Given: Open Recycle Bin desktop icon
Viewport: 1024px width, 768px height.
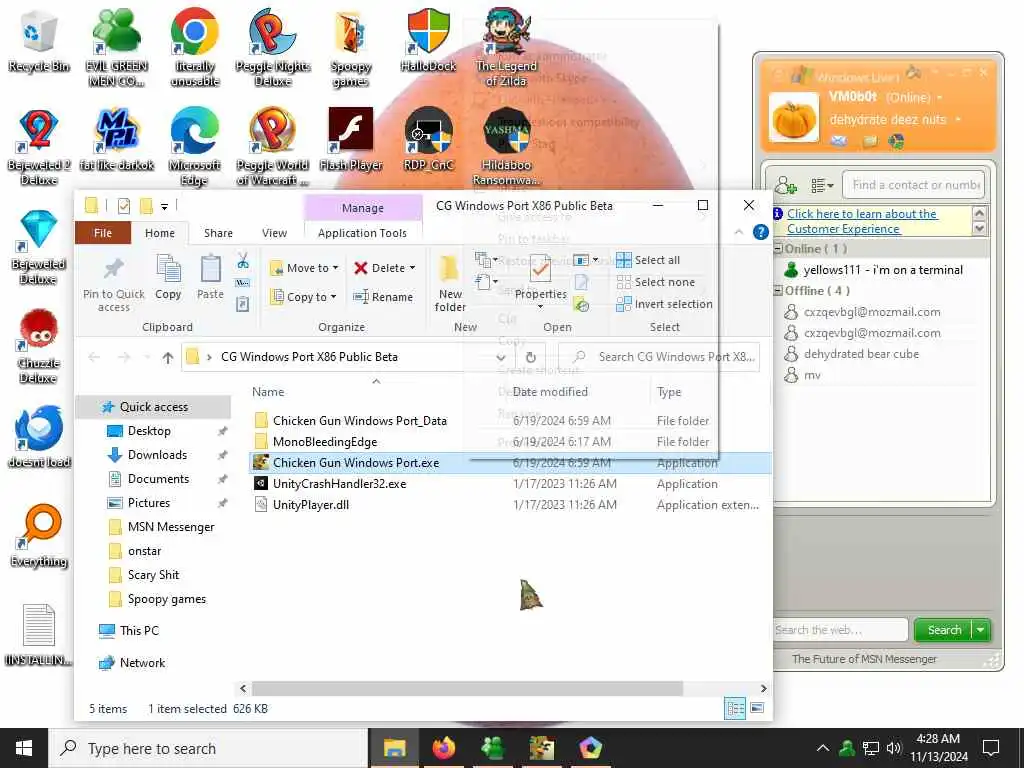Looking at the screenshot, I should coord(39,40).
